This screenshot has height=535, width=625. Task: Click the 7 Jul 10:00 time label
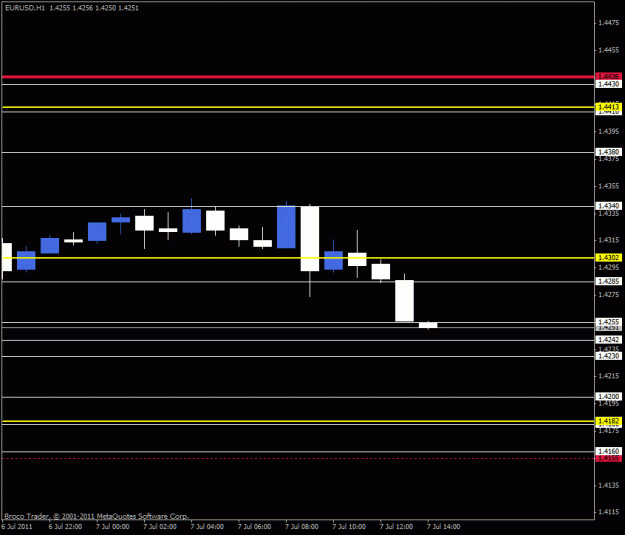point(349,527)
